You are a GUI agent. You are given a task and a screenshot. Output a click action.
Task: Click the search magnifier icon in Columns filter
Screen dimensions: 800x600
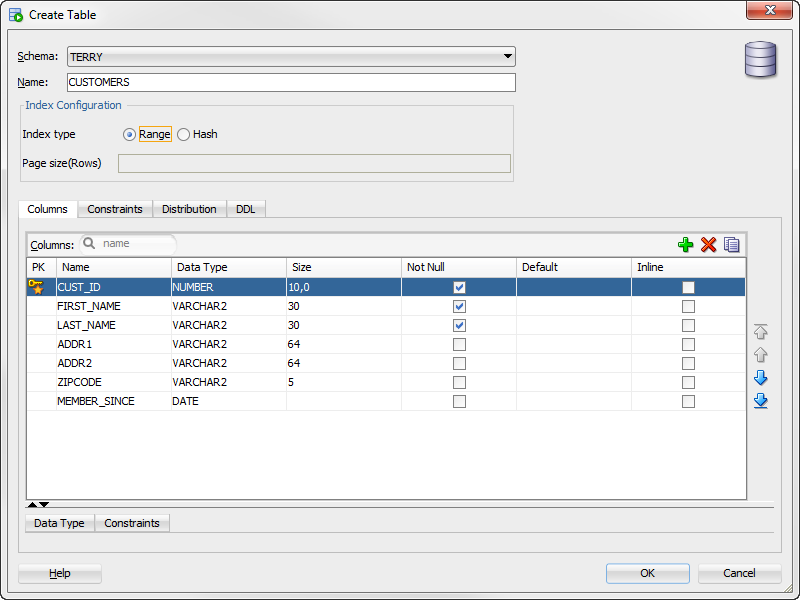click(x=89, y=243)
